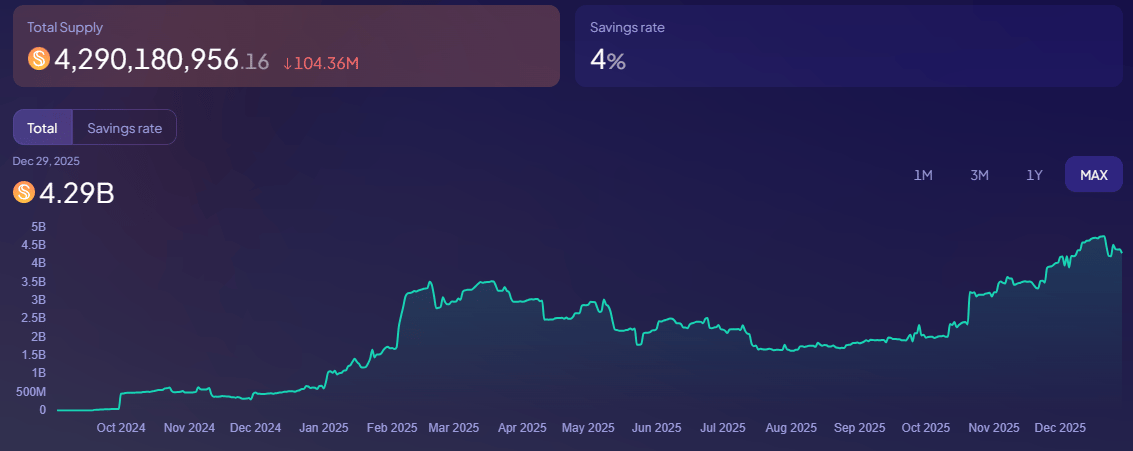The height and width of the screenshot is (451, 1133).
Task: Click the 0 y-axis label
Action: point(43,410)
